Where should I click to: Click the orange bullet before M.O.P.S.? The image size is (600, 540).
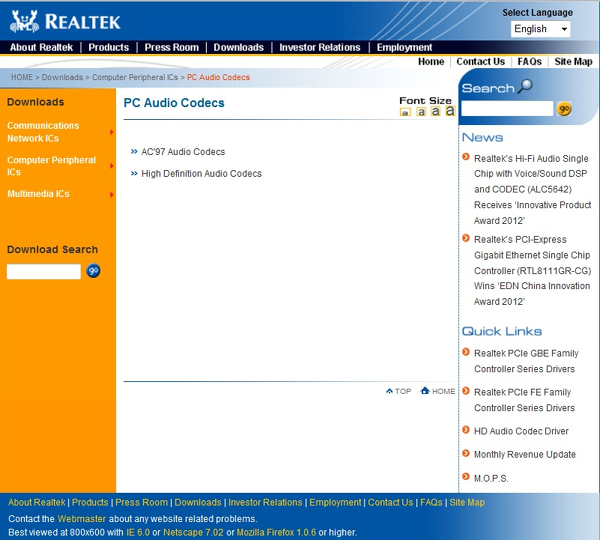[466, 476]
